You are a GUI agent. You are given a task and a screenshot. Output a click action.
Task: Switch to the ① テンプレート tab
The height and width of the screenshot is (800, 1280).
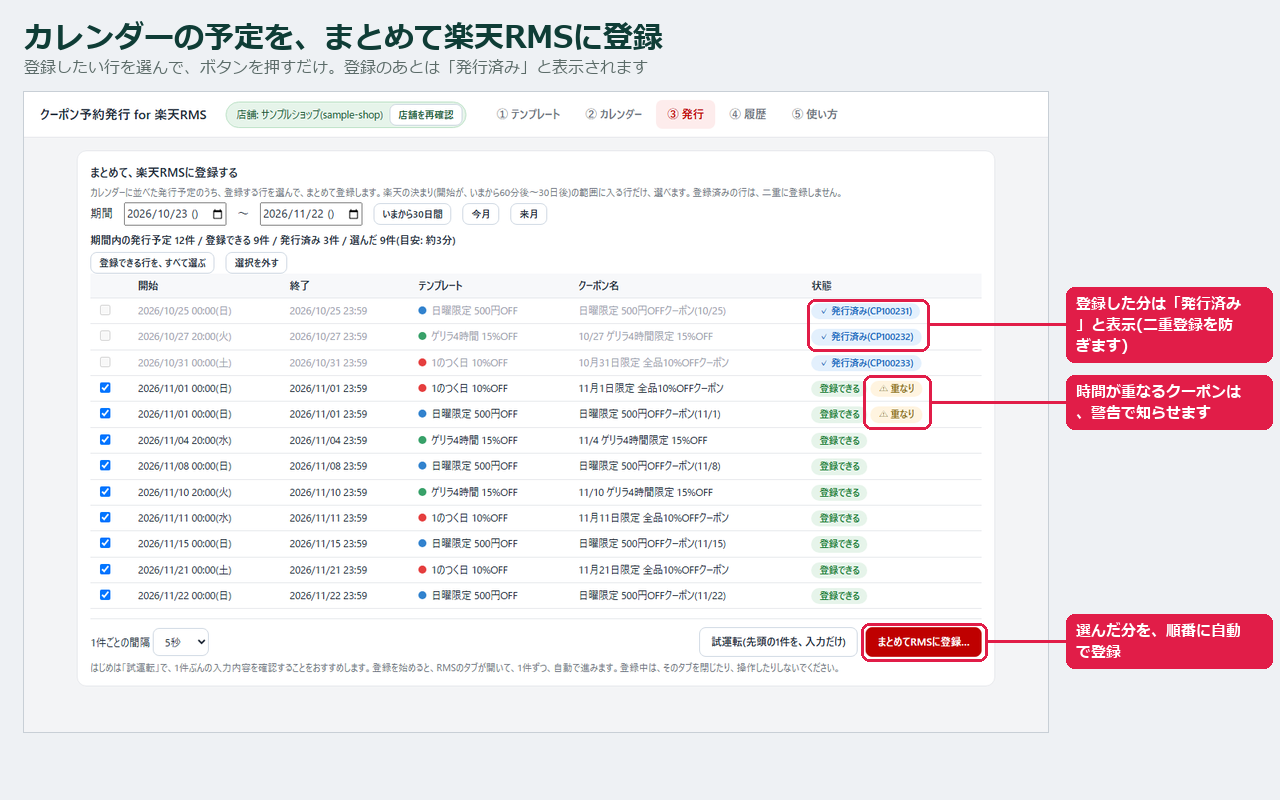pos(529,115)
